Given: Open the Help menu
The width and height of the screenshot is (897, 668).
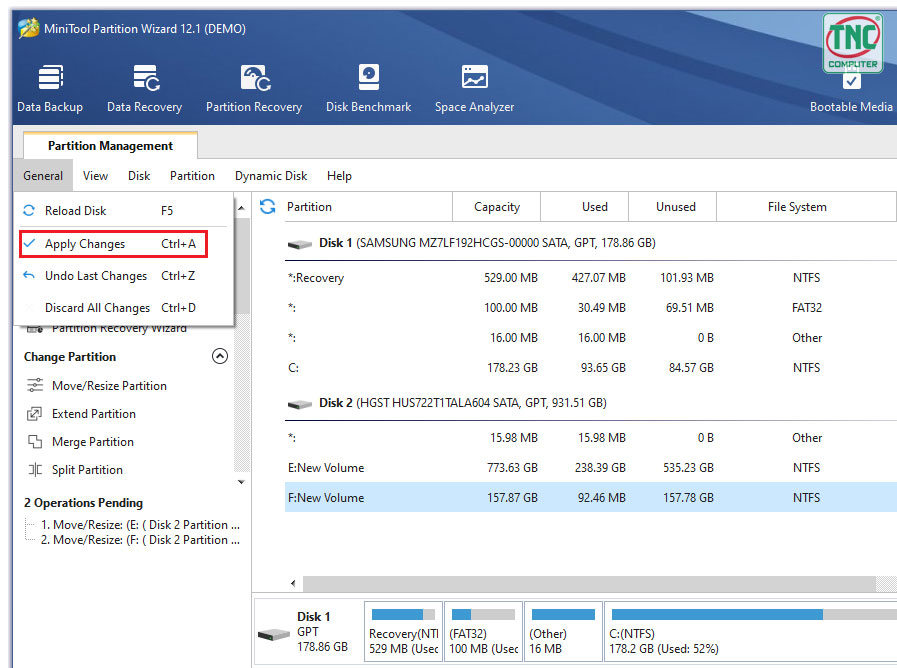Looking at the screenshot, I should (x=339, y=176).
